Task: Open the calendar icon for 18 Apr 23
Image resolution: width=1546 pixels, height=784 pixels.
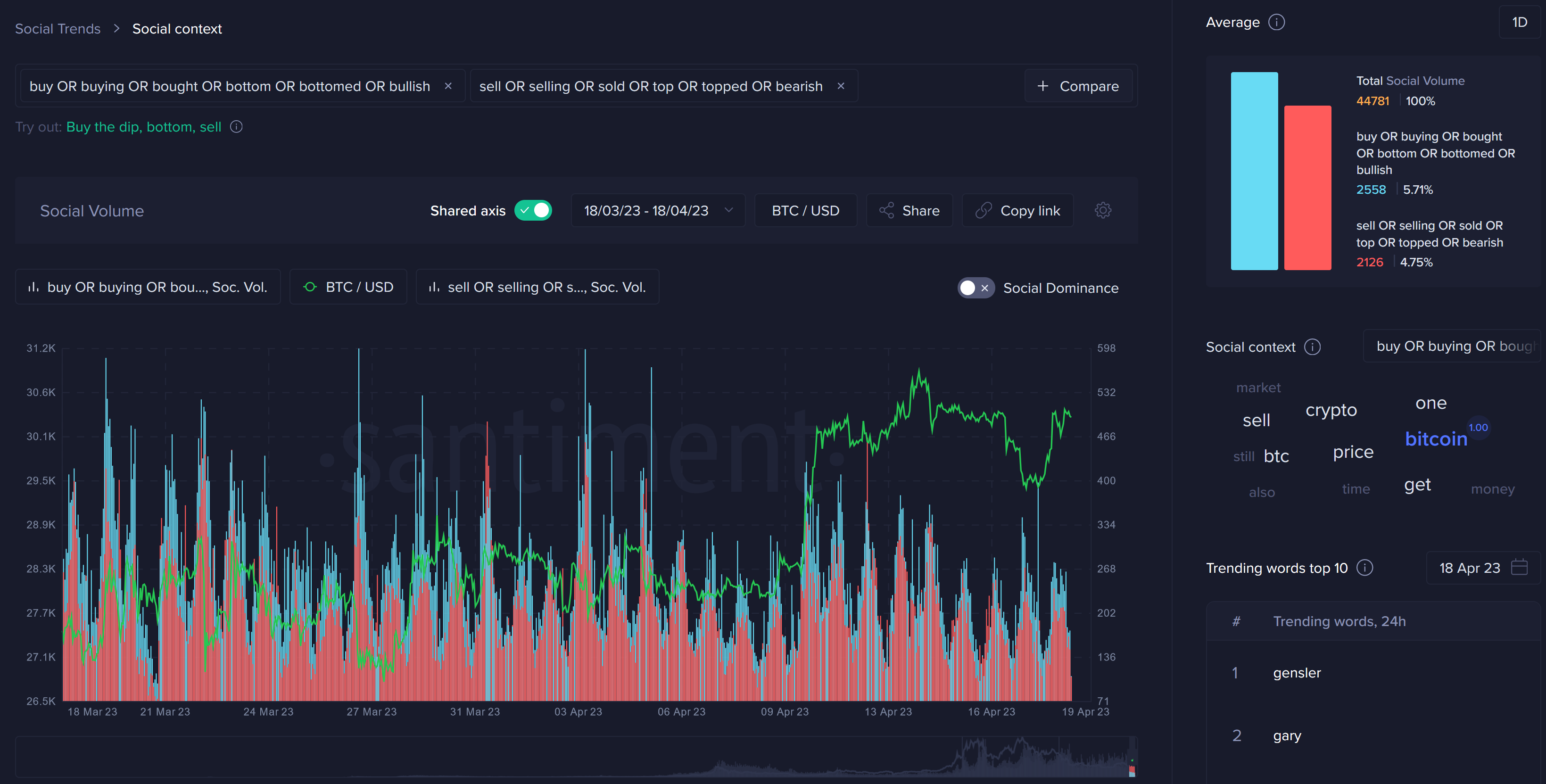Action: point(1519,567)
